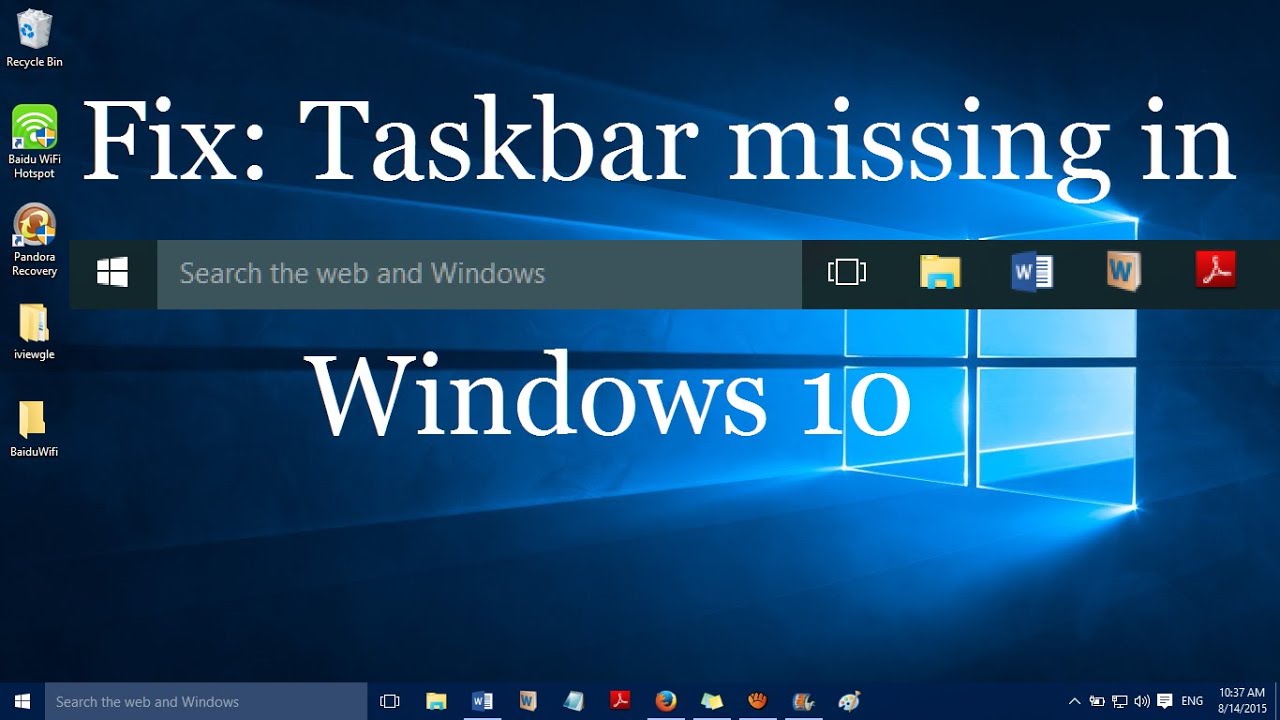Open the taskbar icon left of Paint
The height and width of the screenshot is (720, 1280).
(804, 701)
